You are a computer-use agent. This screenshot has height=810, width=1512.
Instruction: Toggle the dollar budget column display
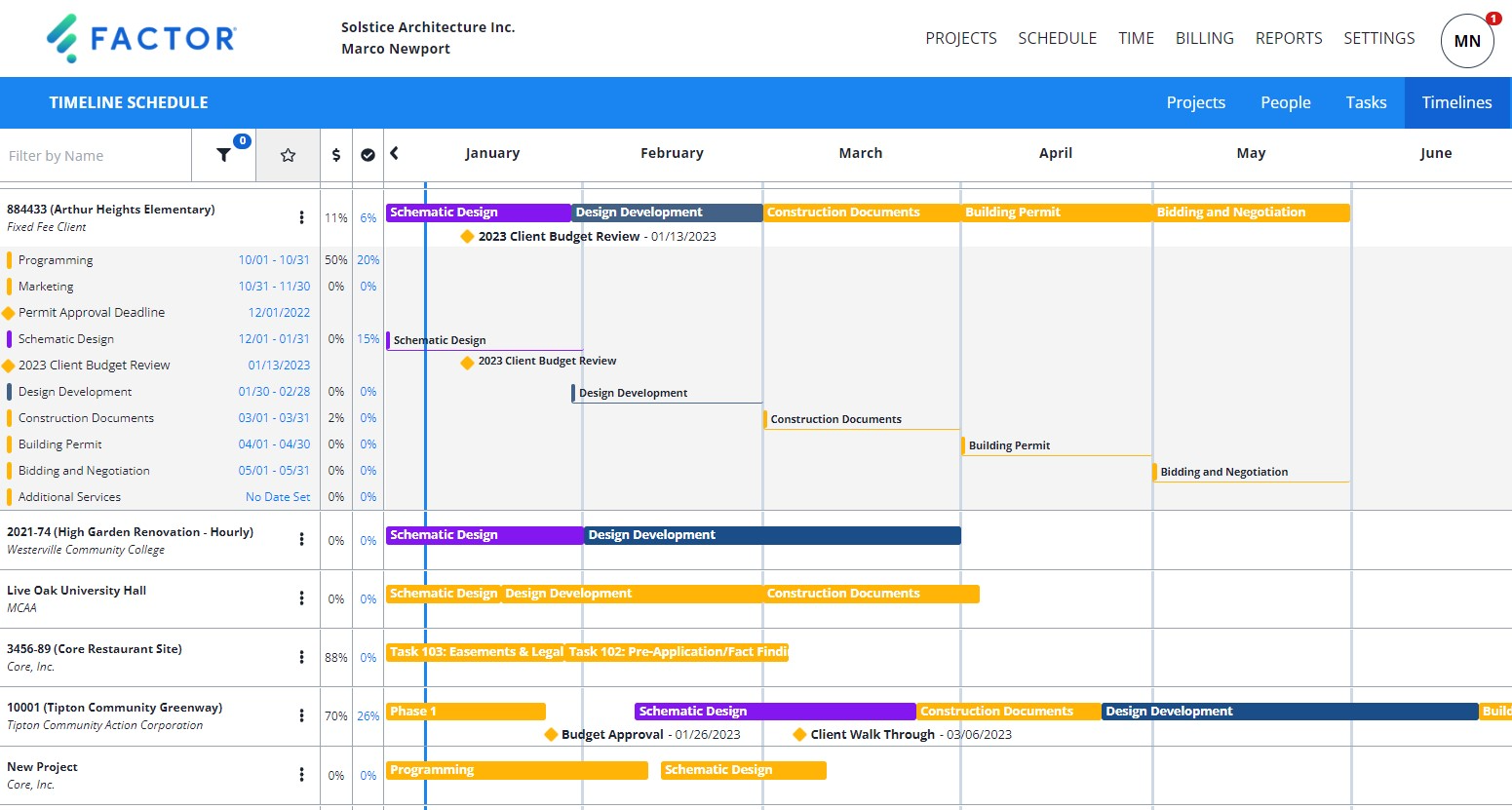pos(335,154)
